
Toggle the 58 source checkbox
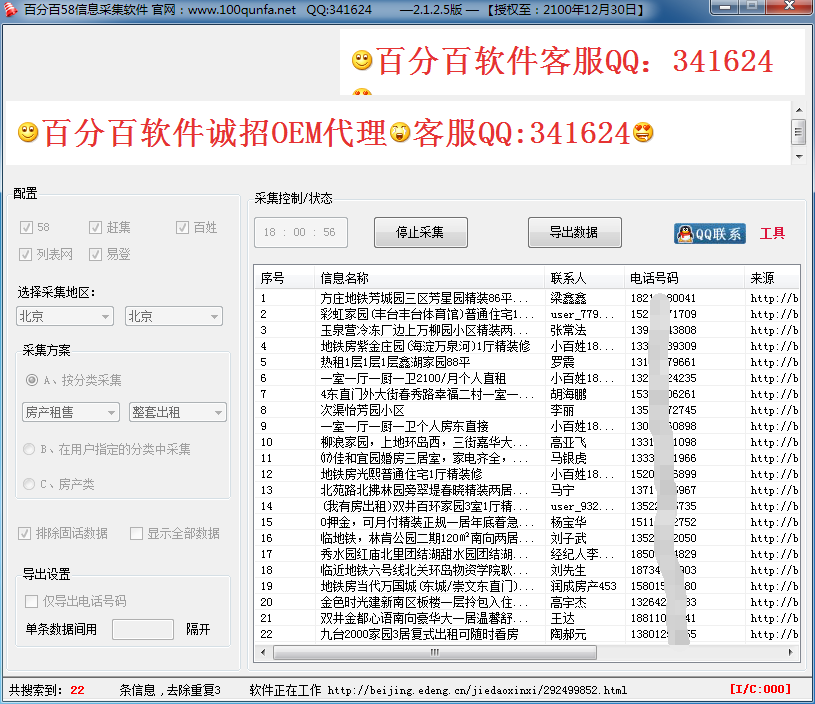tap(25, 227)
